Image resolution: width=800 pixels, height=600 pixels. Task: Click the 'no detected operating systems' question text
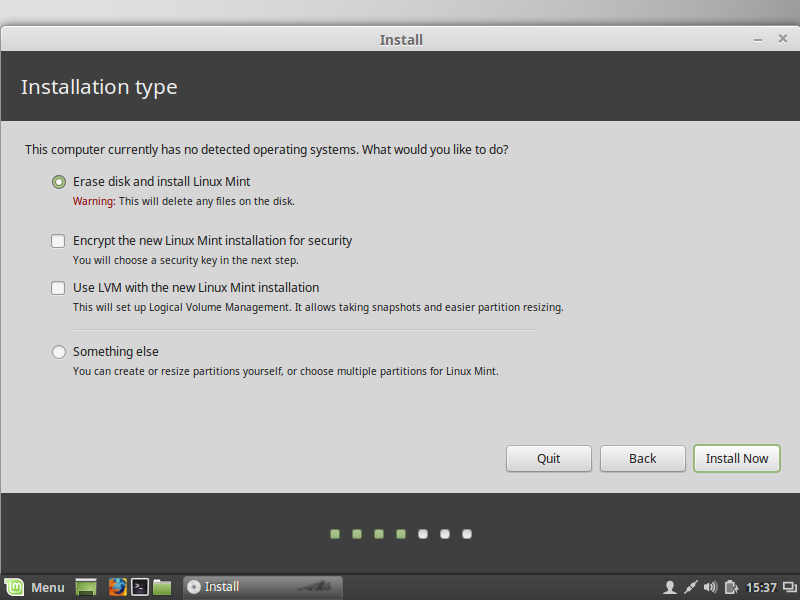point(267,150)
